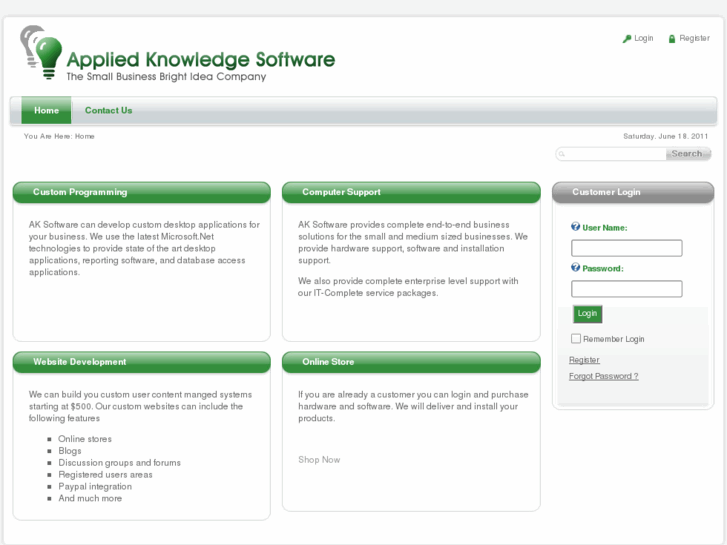Viewport: 727px width, 545px height.
Task: Click the User Name: label
Action: 605,228
